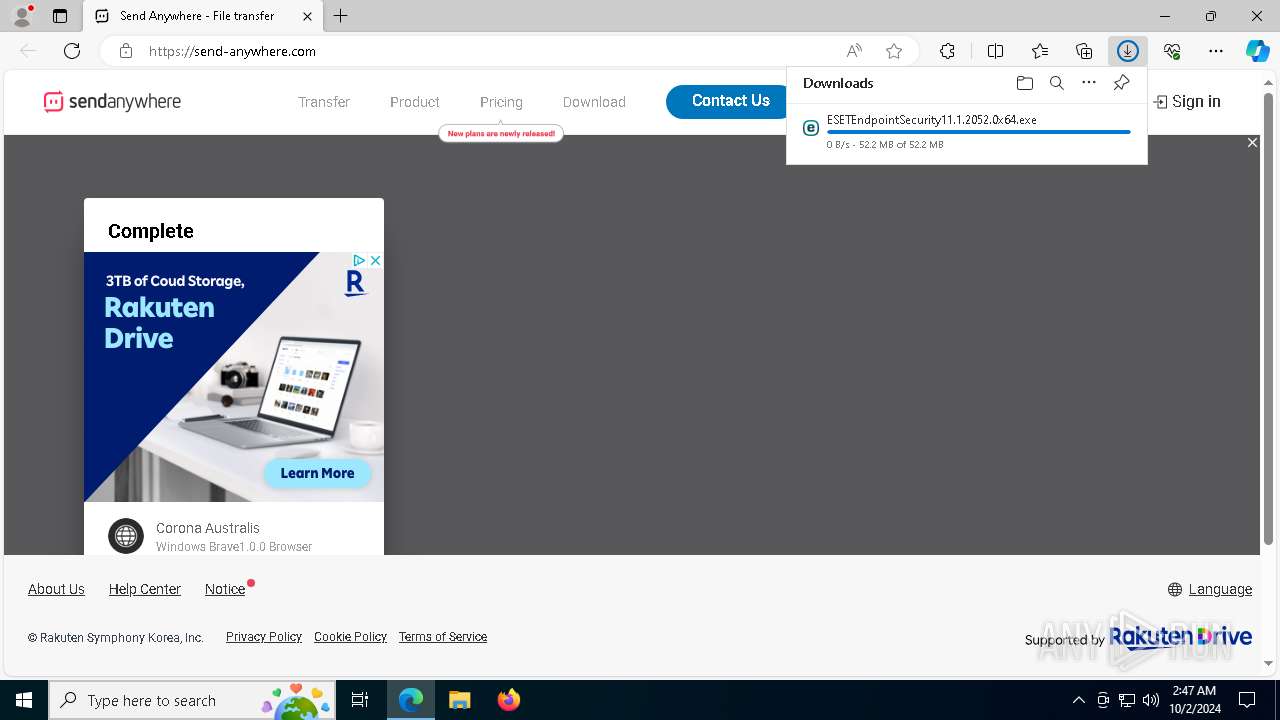Open Favorites list icon
The width and height of the screenshot is (1280, 720).
point(1040,51)
